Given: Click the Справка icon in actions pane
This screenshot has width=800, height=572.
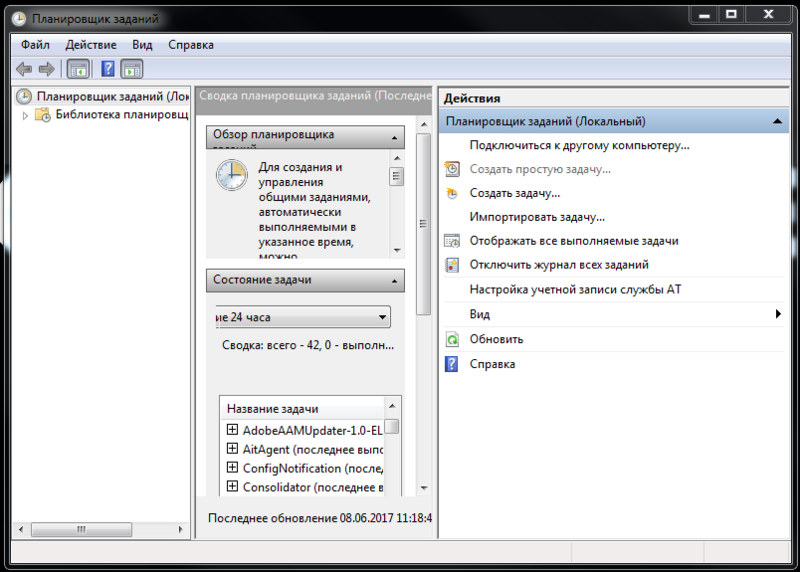Looking at the screenshot, I should tap(452, 364).
